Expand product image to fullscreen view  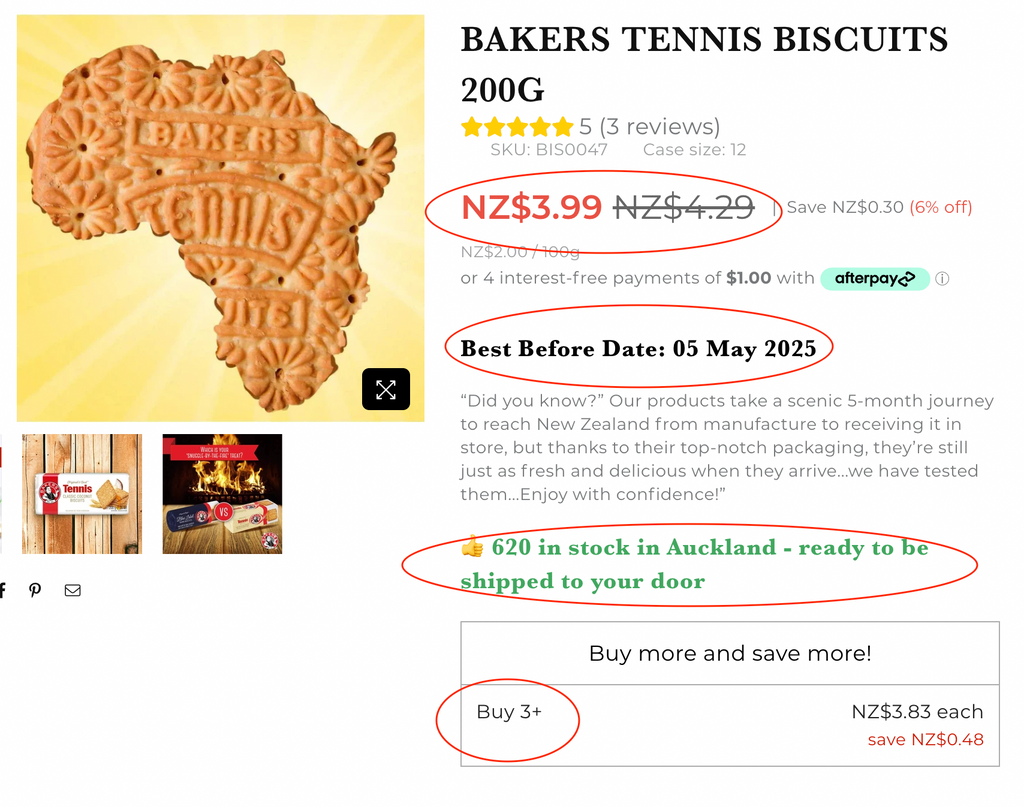click(x=386, y=390)
